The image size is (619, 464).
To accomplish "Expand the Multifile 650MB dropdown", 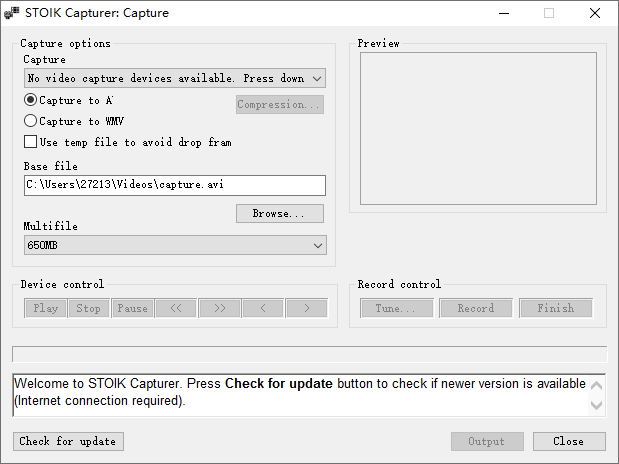I will click(175, 245).
